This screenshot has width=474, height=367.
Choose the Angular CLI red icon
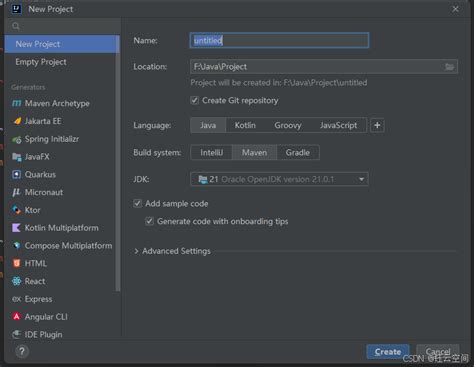pos(17,317)
